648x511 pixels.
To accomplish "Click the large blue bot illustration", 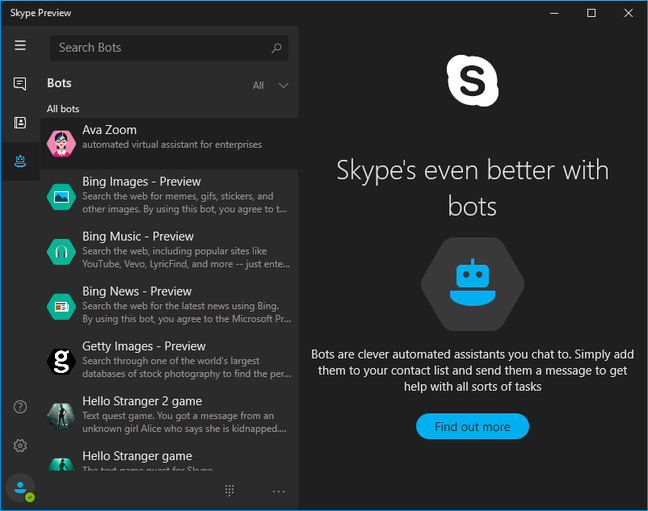I will point(472,284).
